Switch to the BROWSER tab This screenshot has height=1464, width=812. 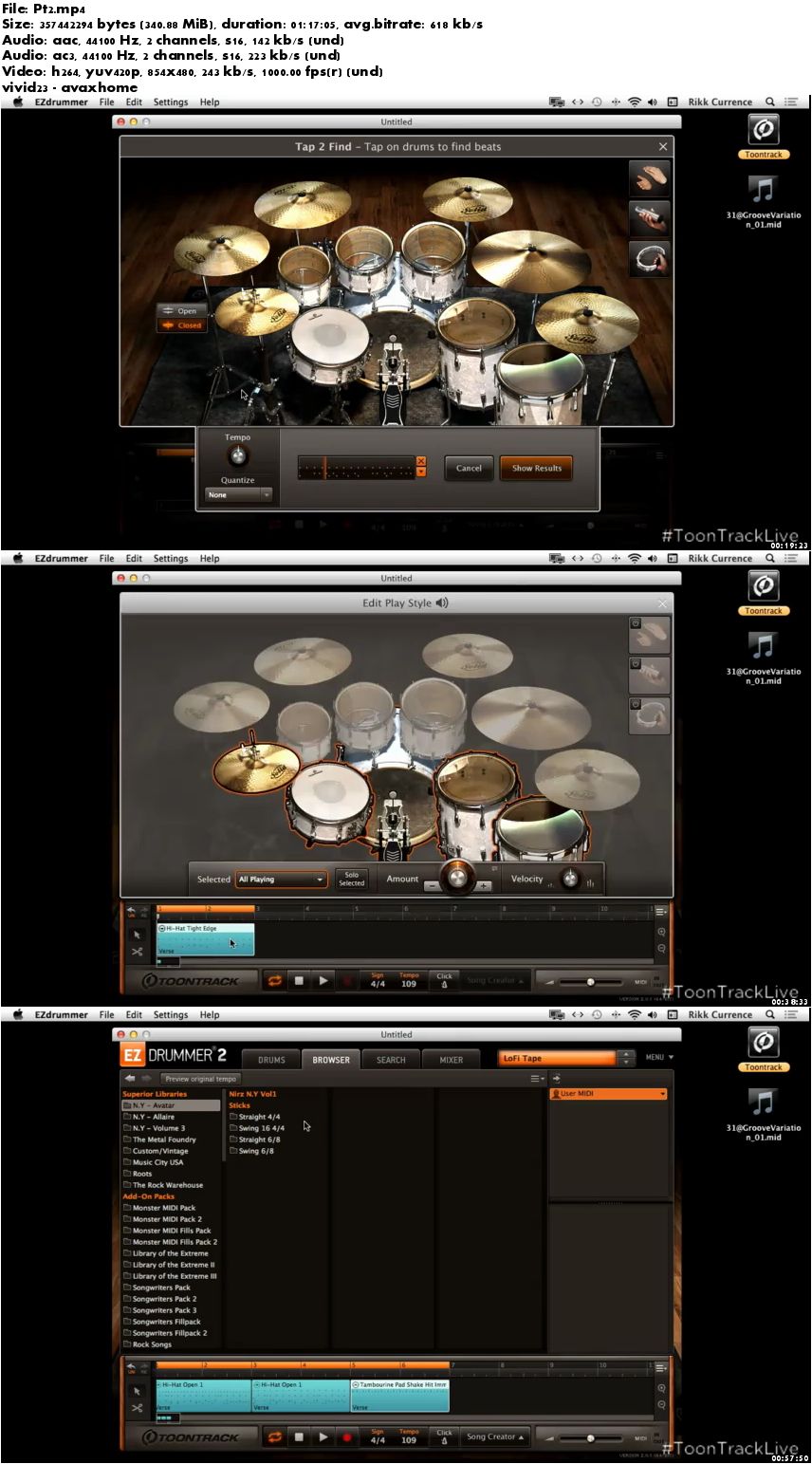[331, 1060]
